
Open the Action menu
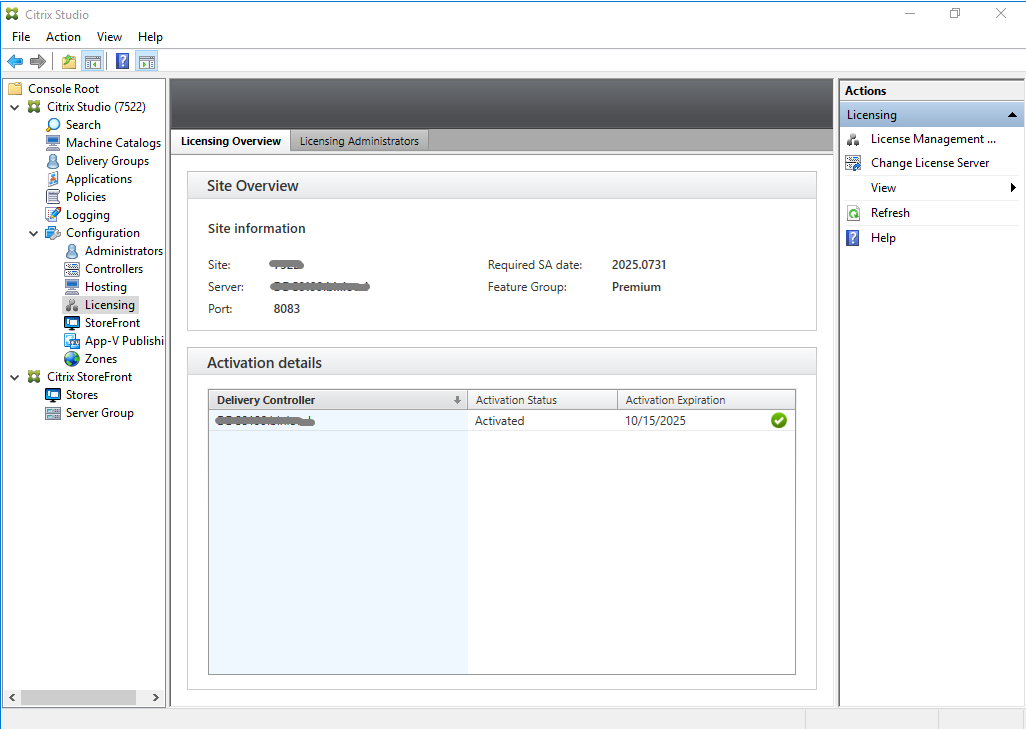click(x=63, y=37)
